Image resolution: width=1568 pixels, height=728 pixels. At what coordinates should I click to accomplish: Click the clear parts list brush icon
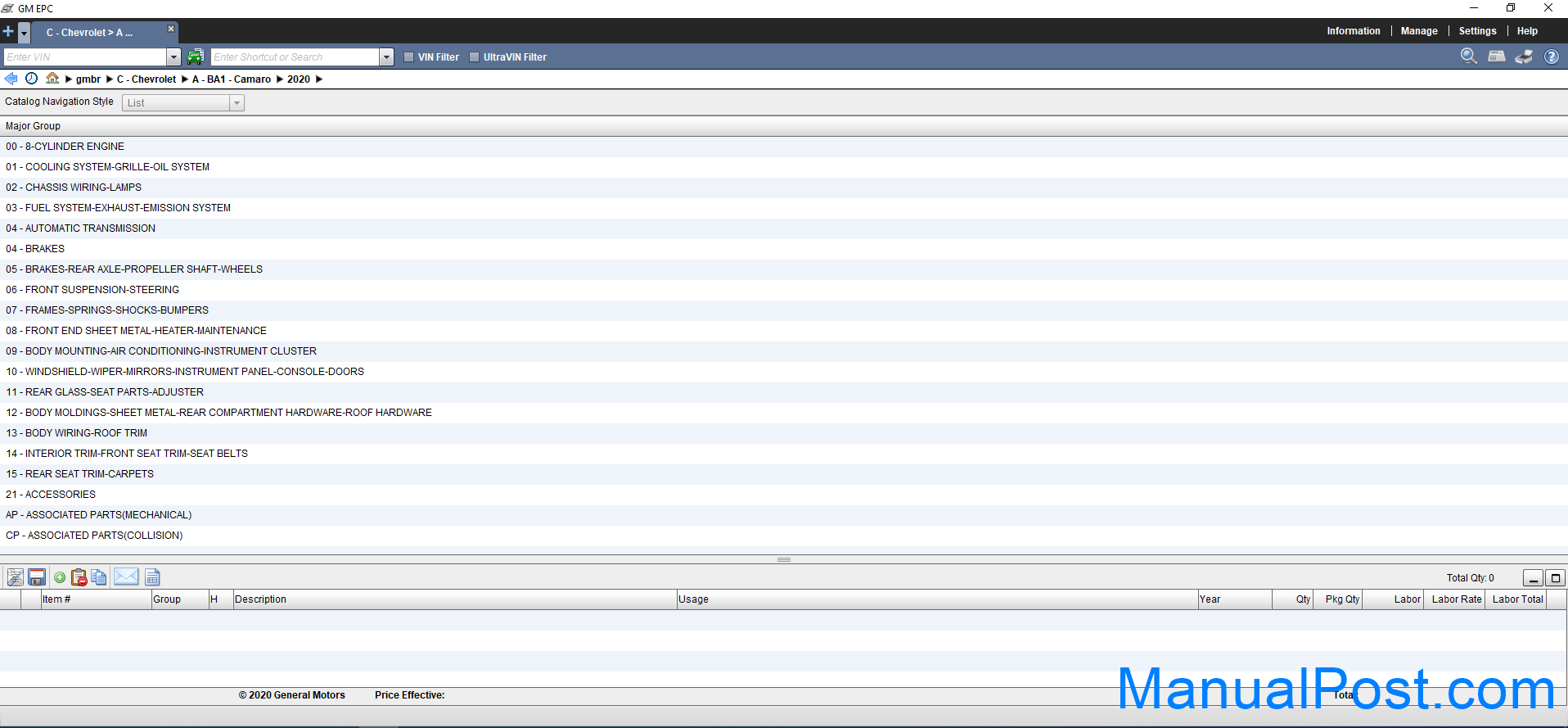click(x=15, y=577)
